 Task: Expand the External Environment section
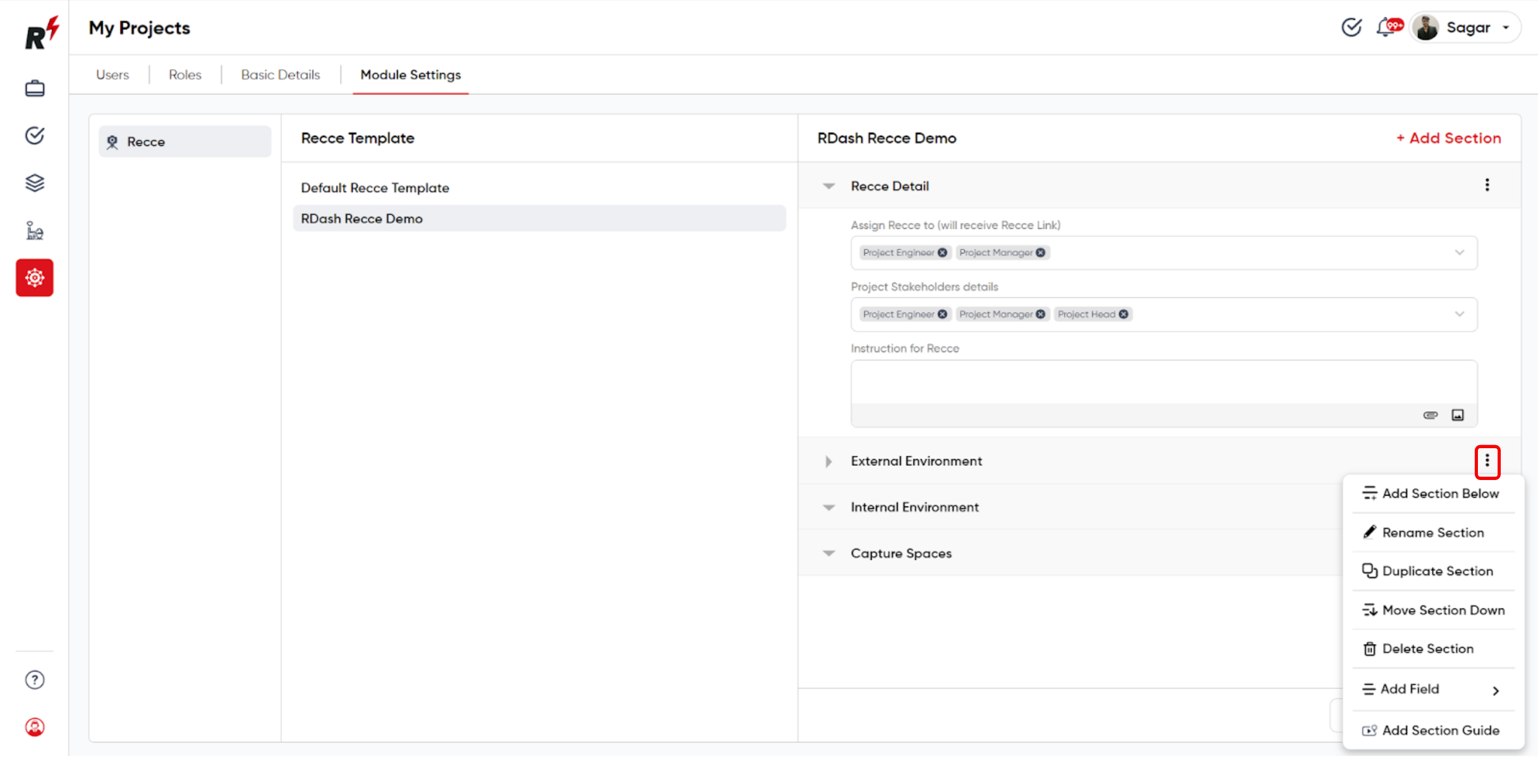pos(828,461)
